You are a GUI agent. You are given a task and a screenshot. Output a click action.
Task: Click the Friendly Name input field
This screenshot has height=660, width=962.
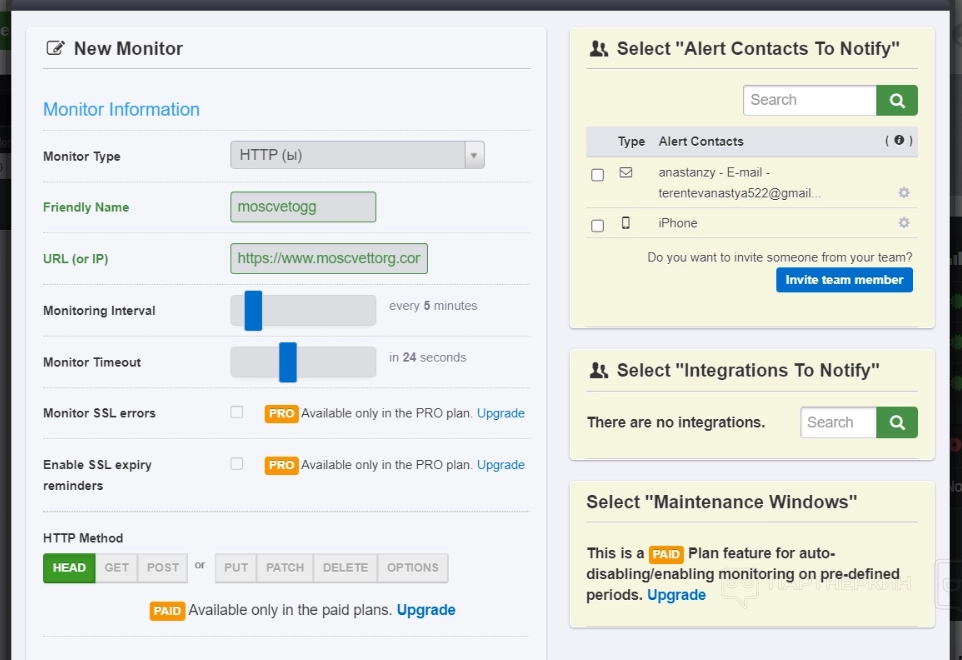[303, 207]
